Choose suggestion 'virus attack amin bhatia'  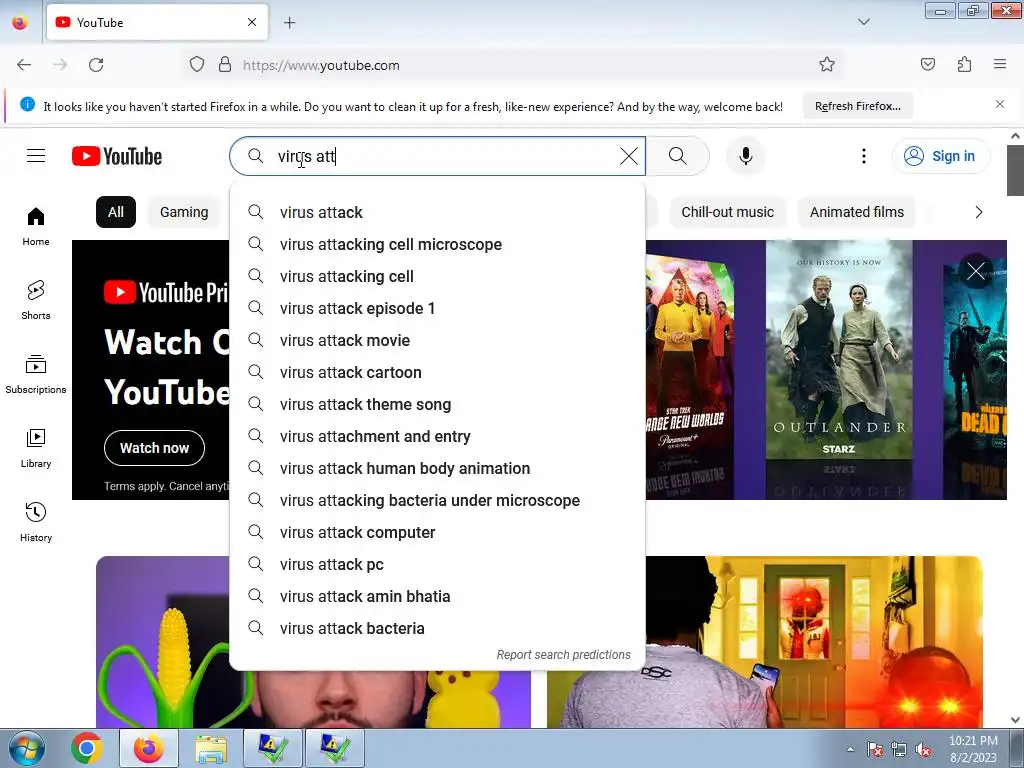[x=438, y=596]
